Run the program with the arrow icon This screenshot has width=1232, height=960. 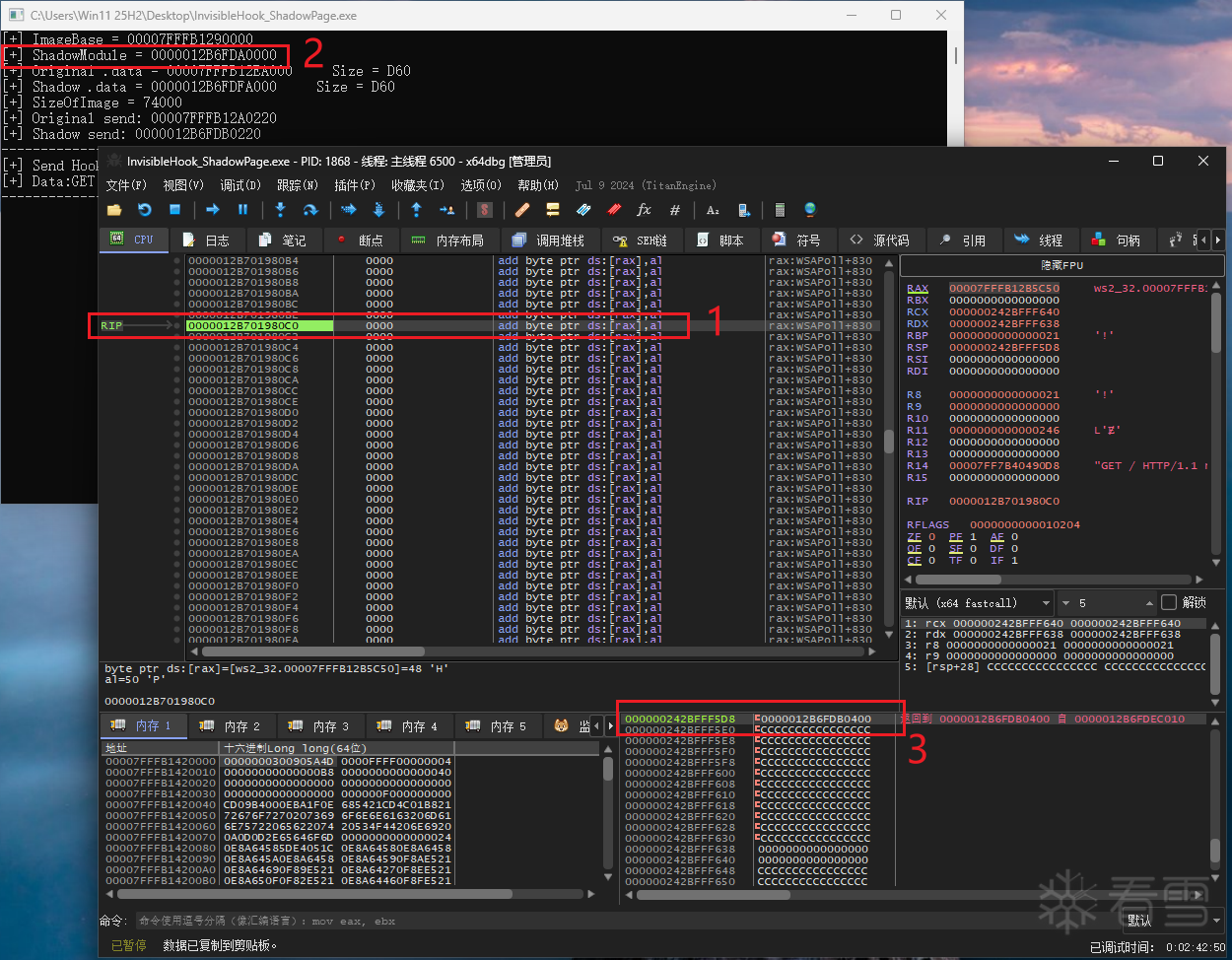coord(213,210)
